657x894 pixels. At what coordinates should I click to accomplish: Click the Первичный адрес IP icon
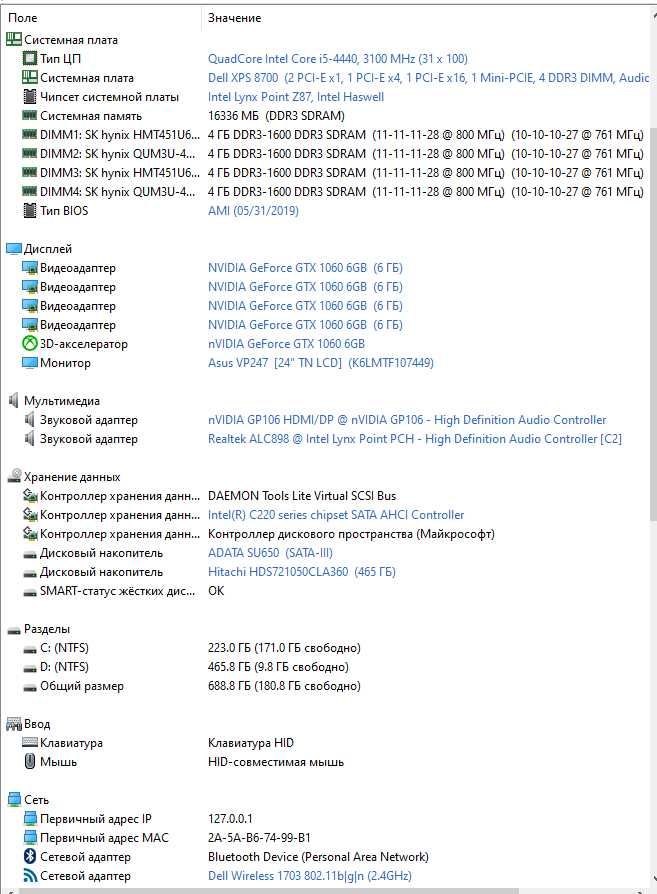[30, 819]
